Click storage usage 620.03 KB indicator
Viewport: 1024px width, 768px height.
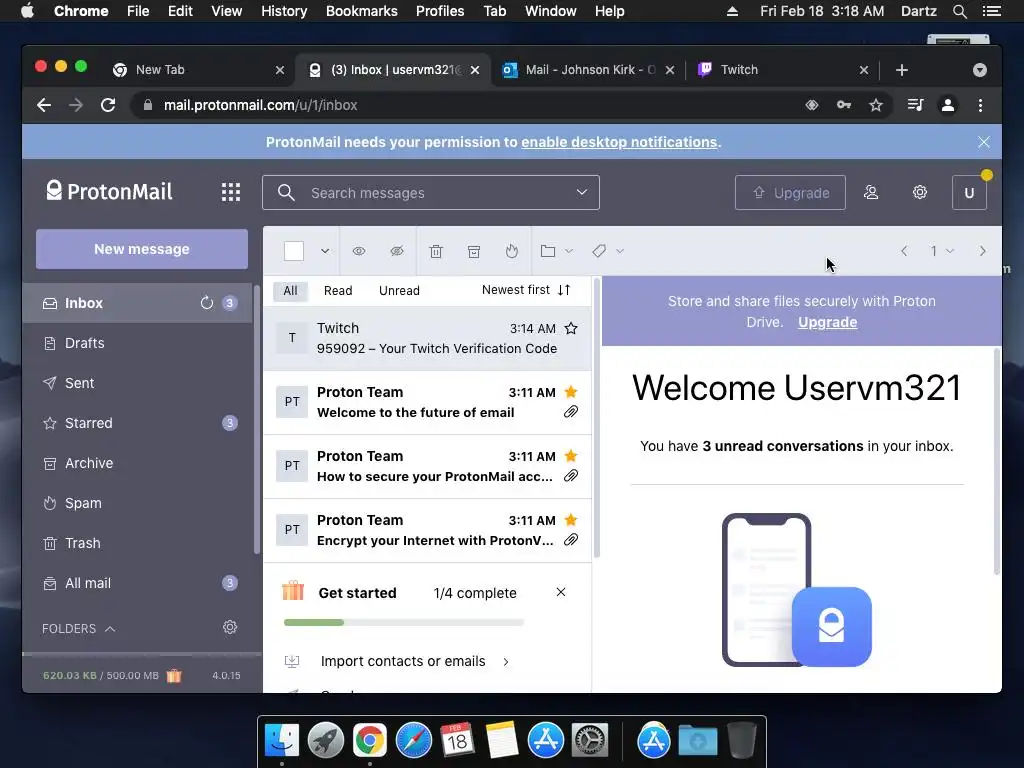[101, 675]
